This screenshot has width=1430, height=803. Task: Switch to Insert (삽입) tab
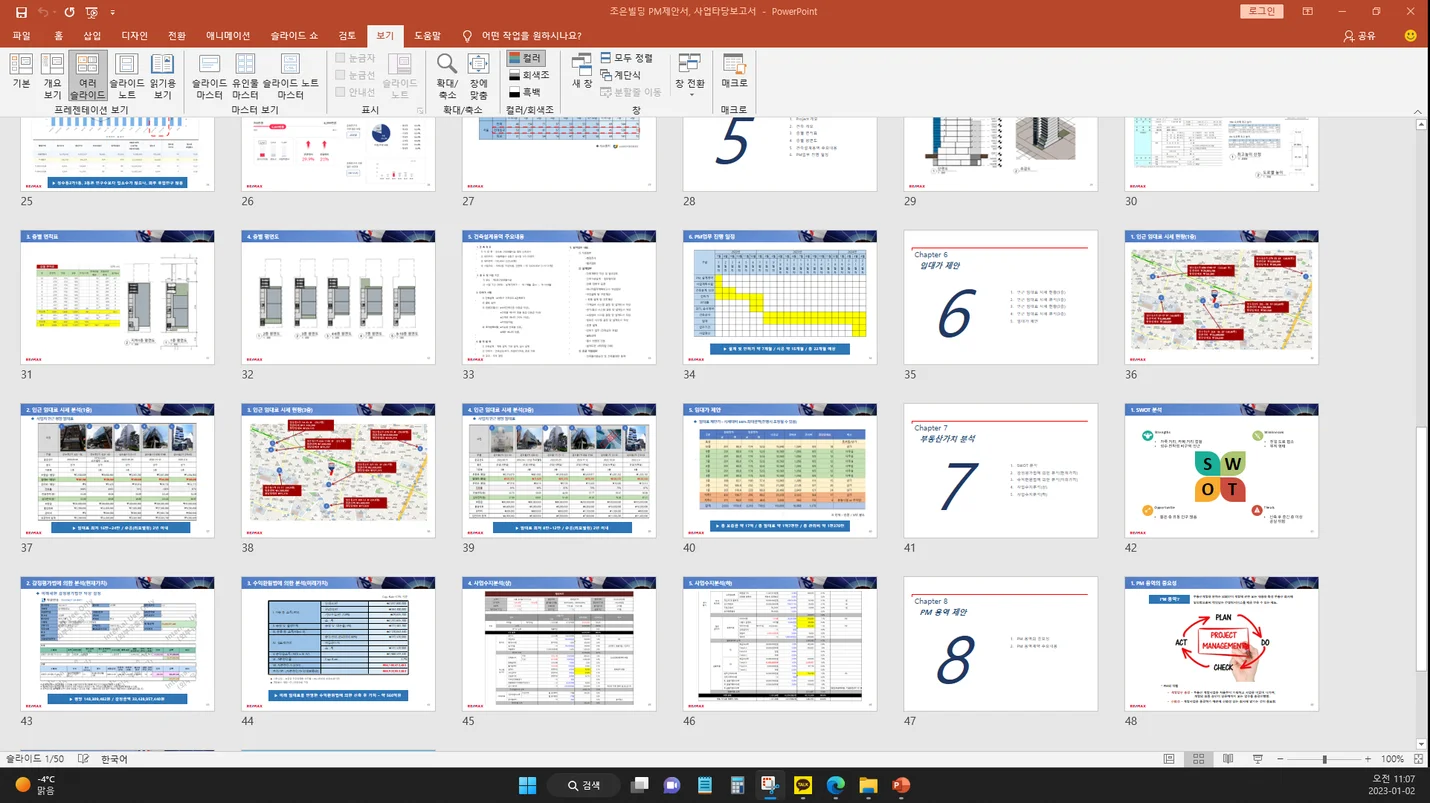(x=92, y=35)
